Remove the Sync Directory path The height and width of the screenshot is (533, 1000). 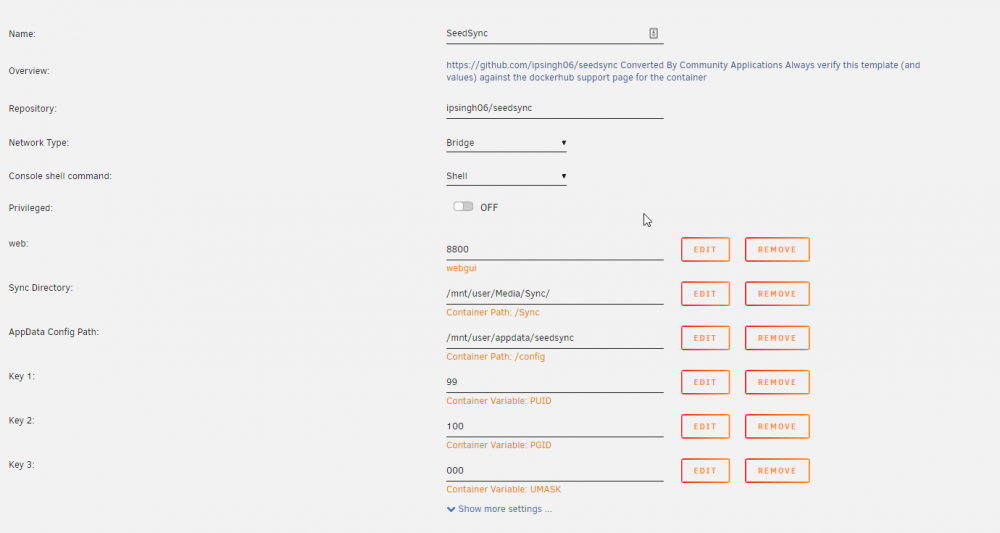coord(777,294)
